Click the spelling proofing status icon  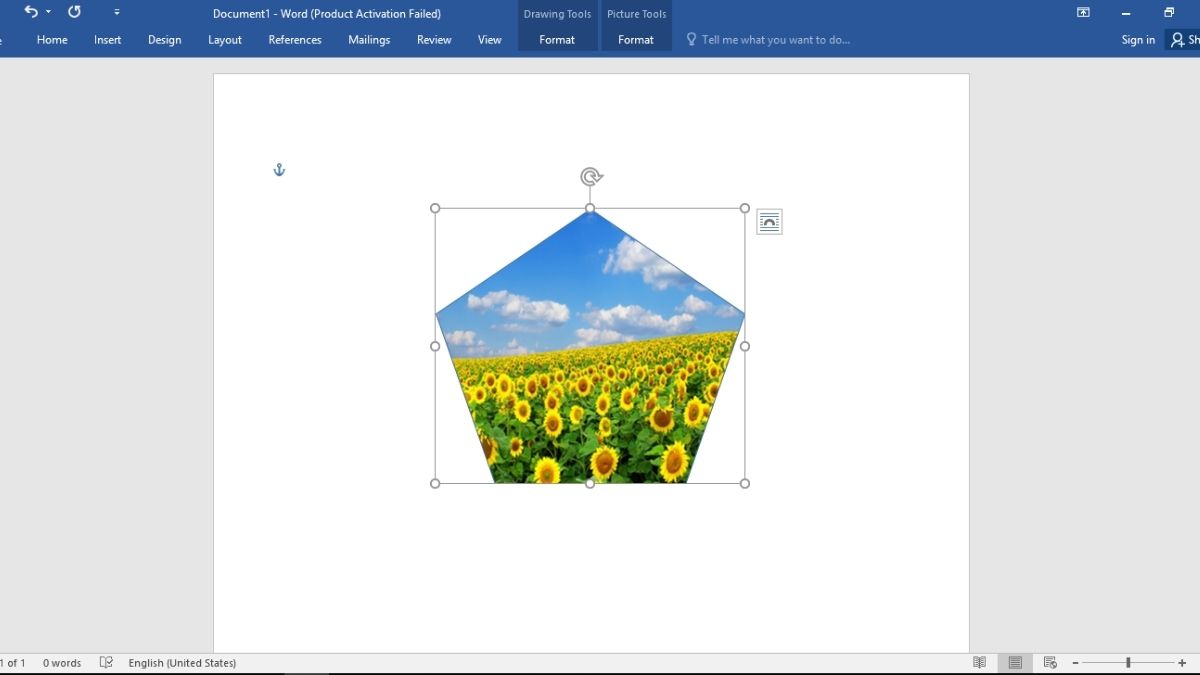click(106, 662)
